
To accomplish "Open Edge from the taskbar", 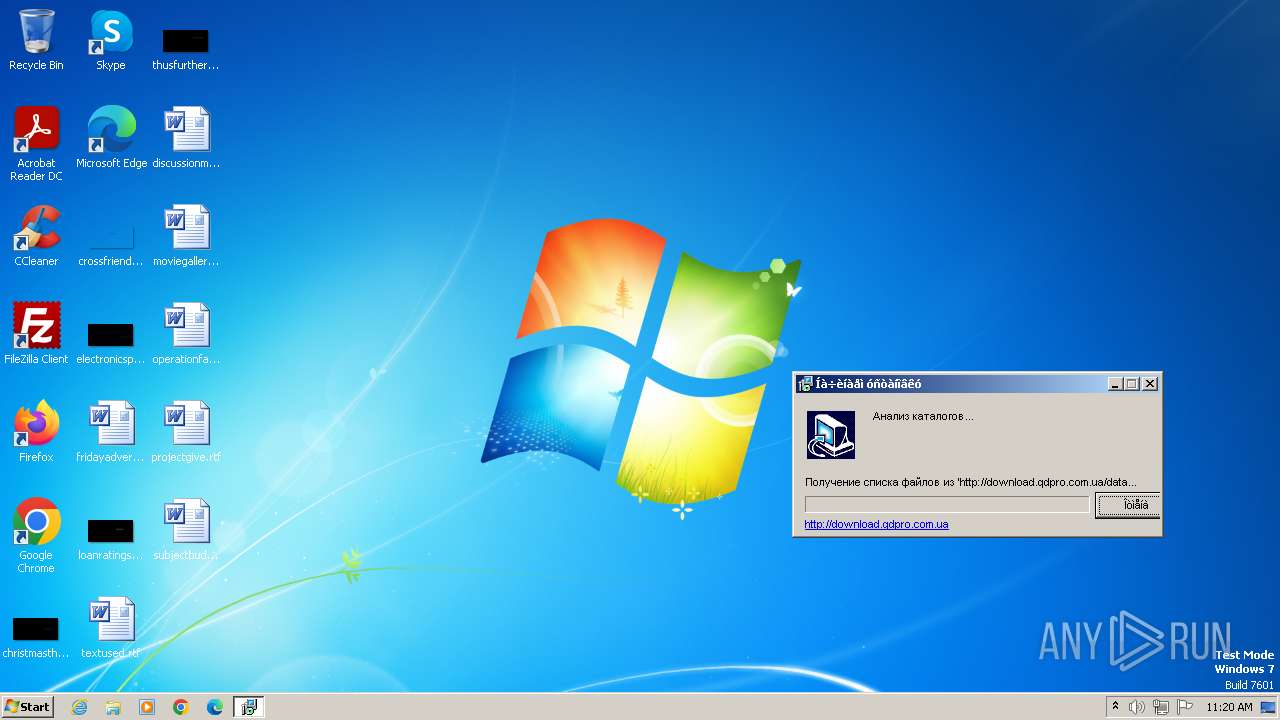I will [x=215, y=707].
